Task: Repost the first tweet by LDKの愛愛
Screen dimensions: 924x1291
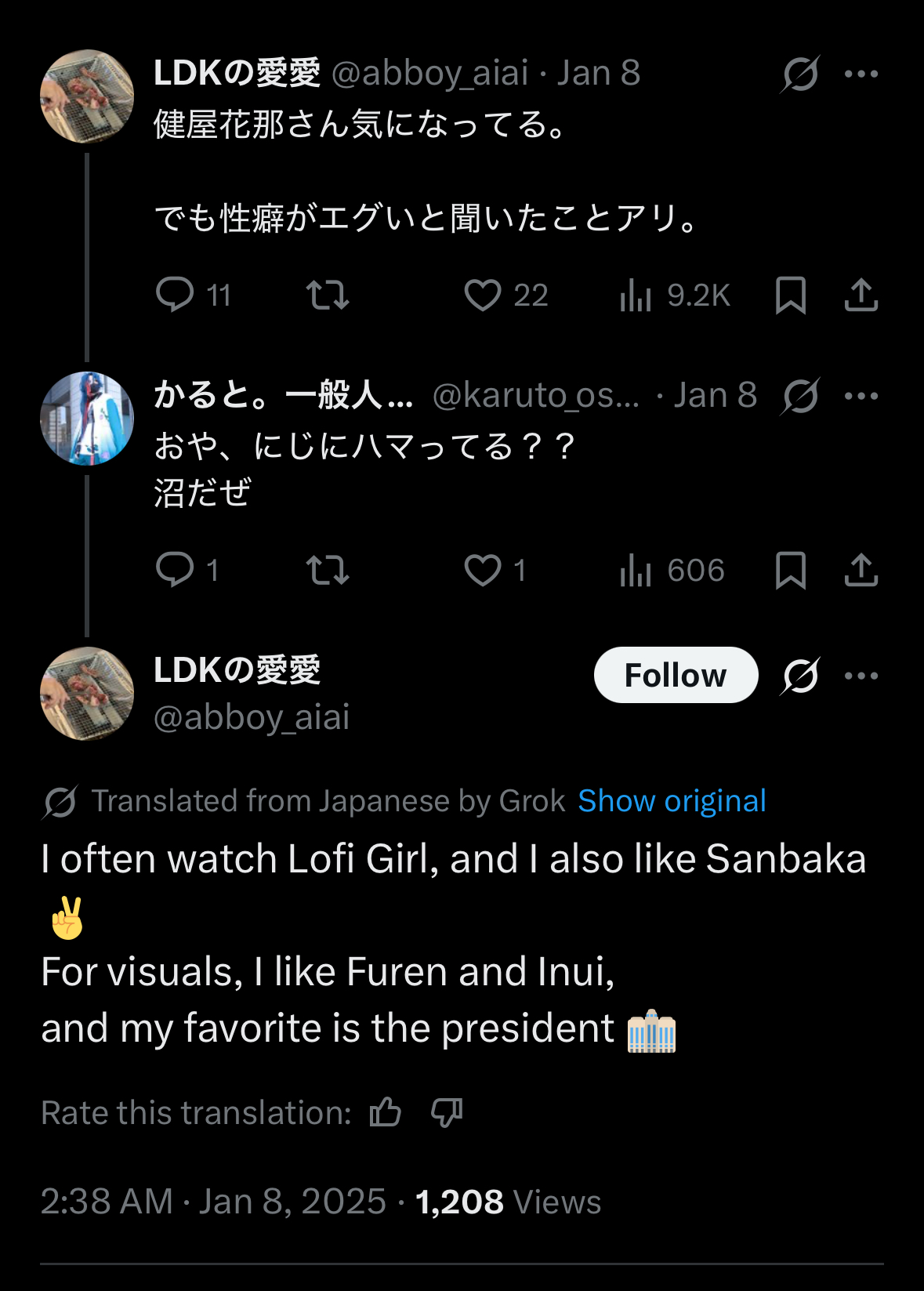Action: coord(328,296)
